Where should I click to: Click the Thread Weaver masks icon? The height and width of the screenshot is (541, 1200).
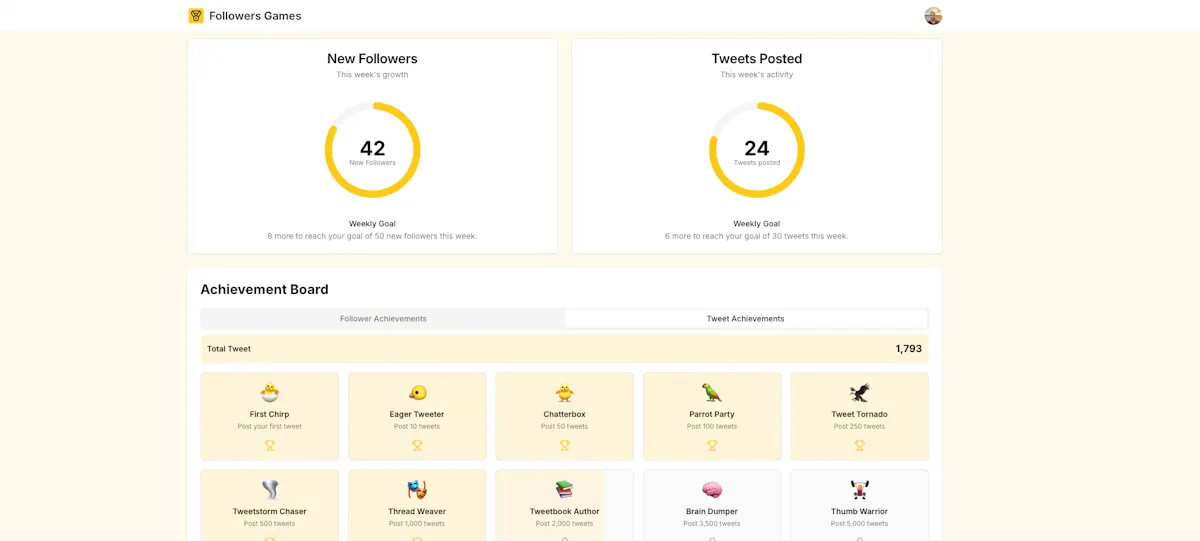point(417,490)
